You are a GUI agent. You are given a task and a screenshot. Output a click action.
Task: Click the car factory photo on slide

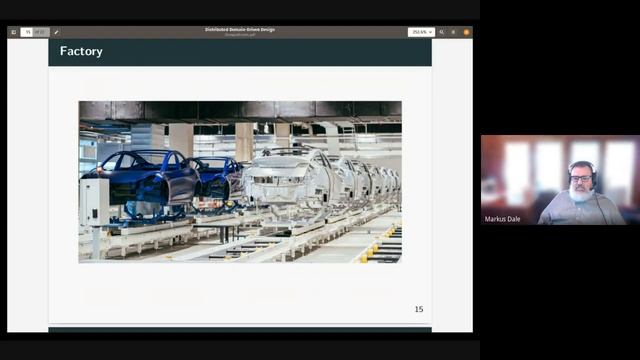[240, 182]
